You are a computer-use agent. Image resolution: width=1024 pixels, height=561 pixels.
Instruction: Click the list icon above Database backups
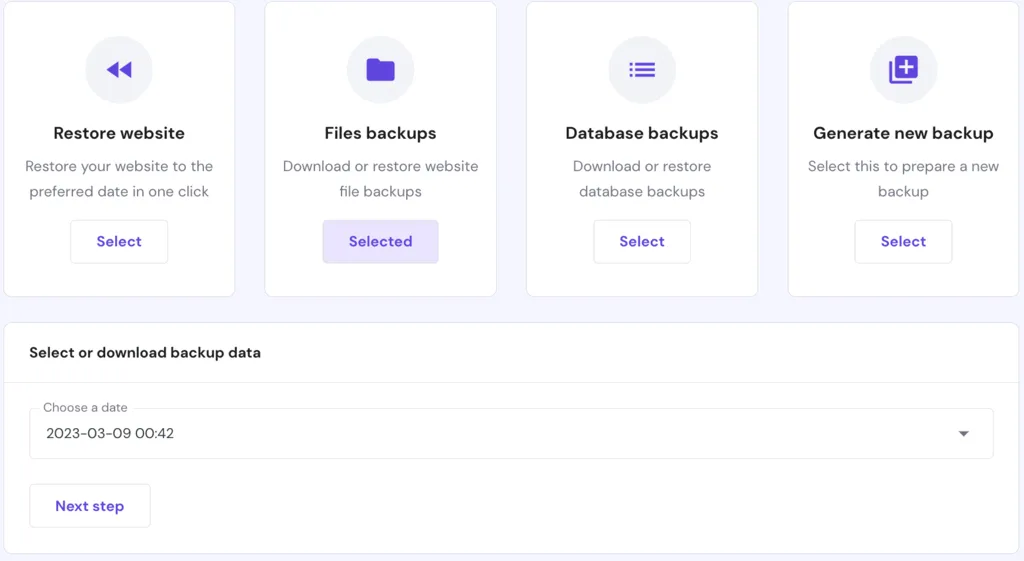(x=642, y=69)
